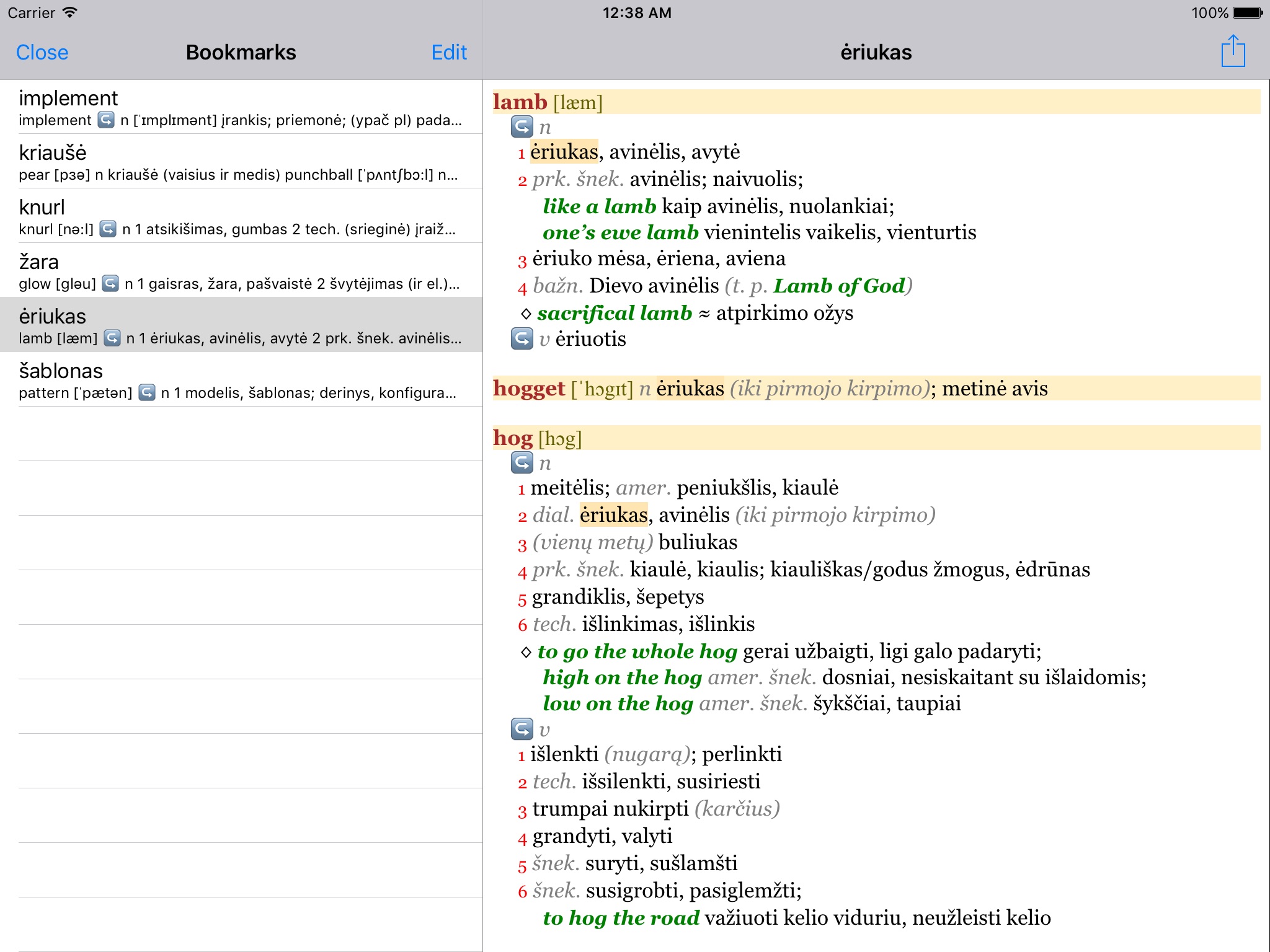
Task: Open the hog headword entry
Action: [513, 438]
